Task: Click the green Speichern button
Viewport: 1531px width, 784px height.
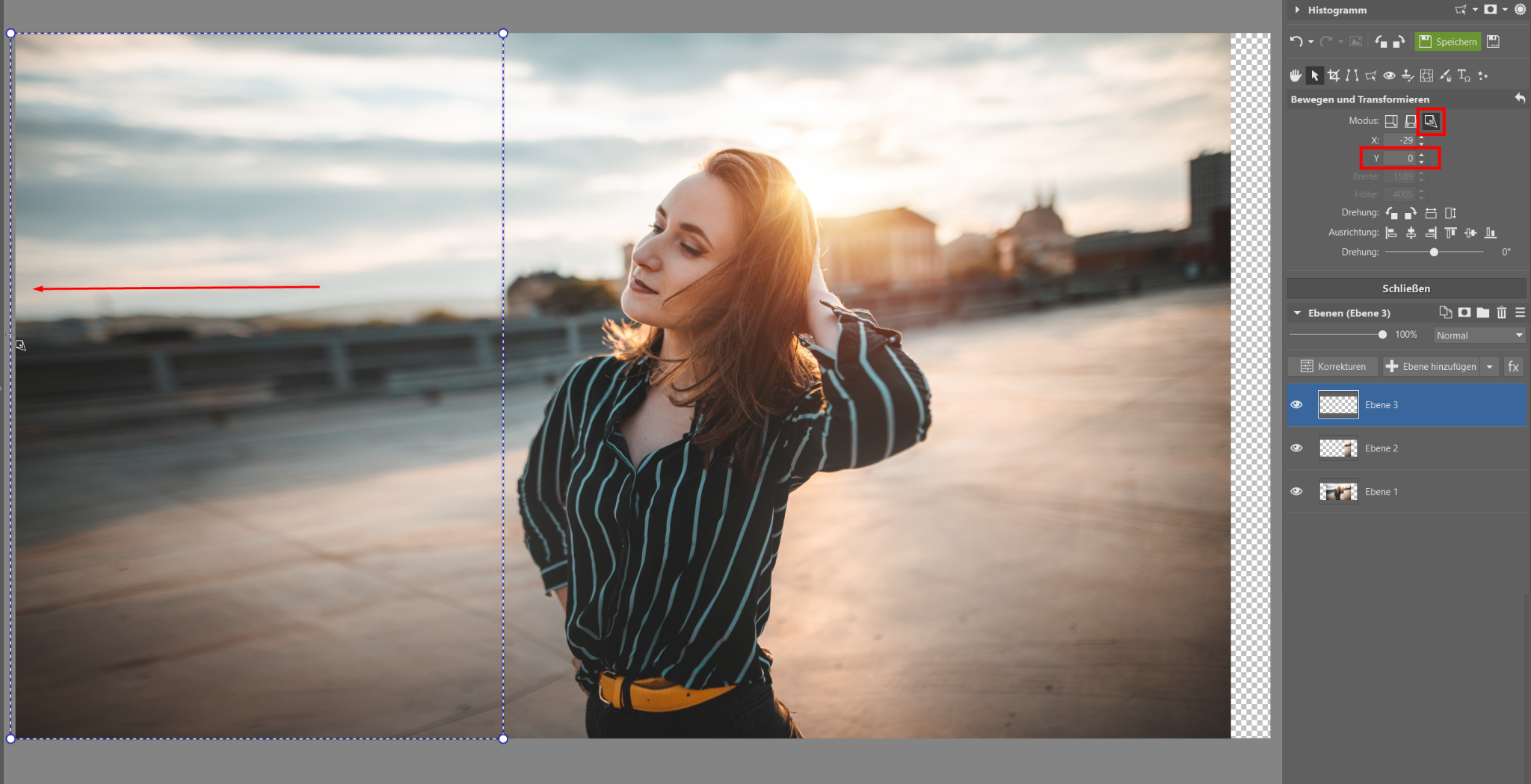Action: point(1448,42)
